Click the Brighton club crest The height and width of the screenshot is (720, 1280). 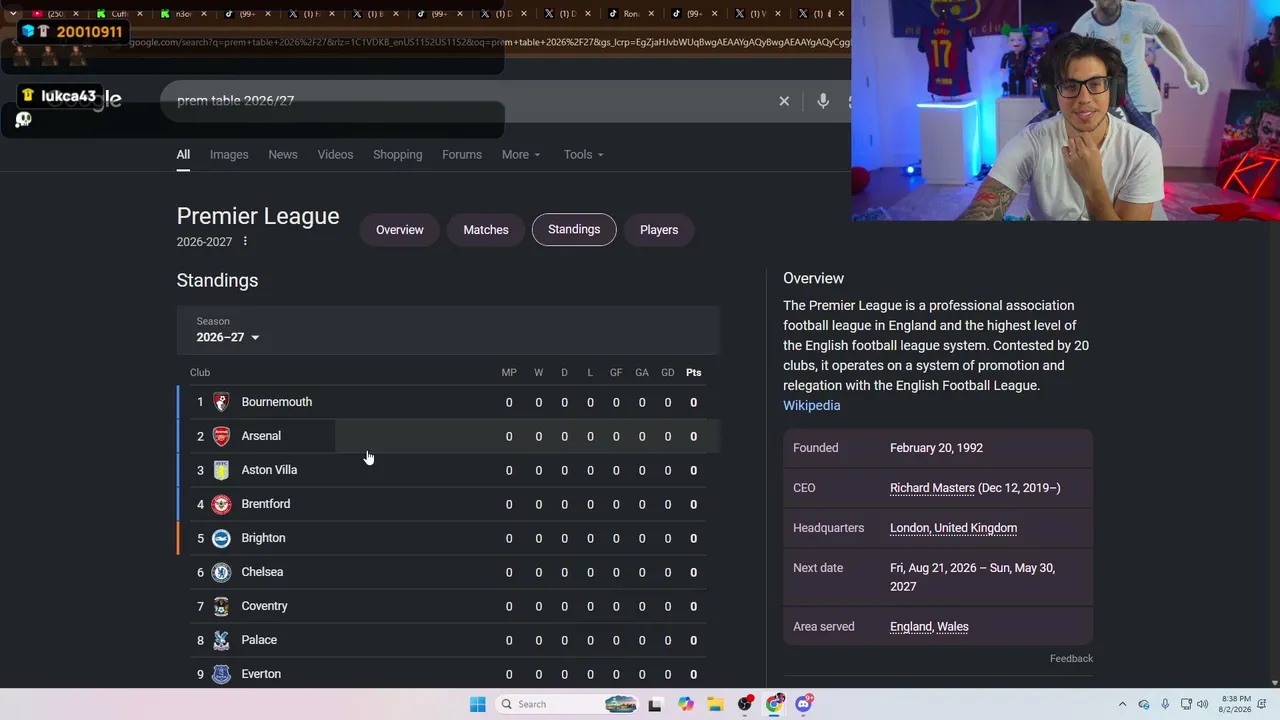coord(221,538)
